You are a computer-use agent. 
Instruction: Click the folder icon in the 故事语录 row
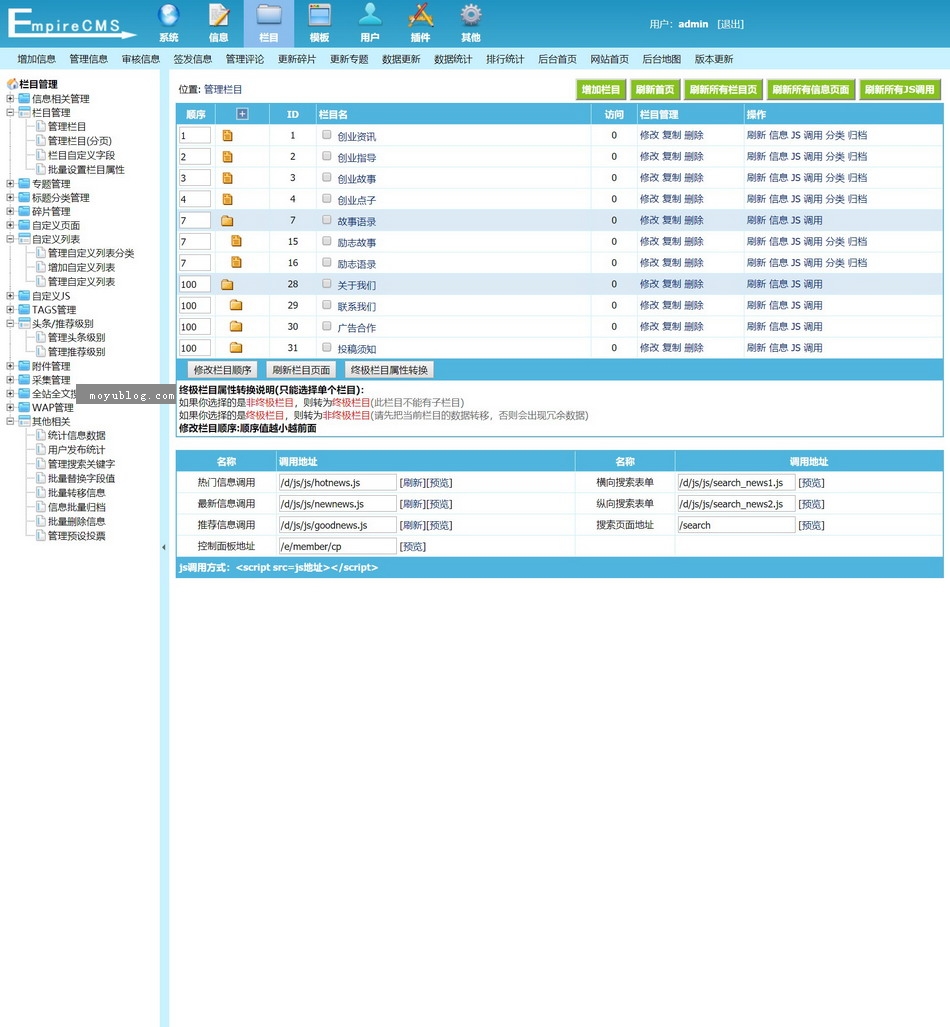227,220
